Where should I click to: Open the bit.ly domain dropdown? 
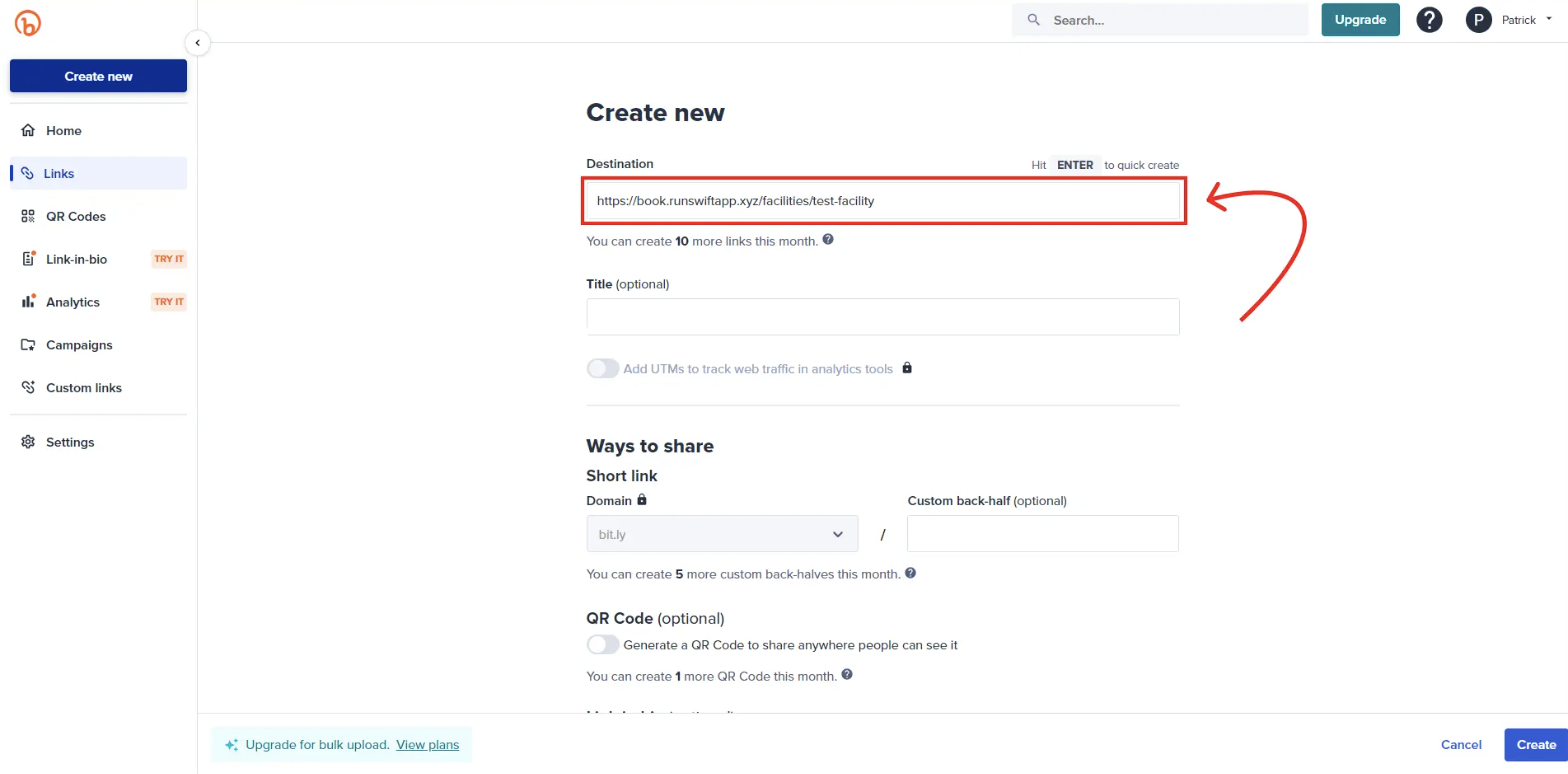722,534
